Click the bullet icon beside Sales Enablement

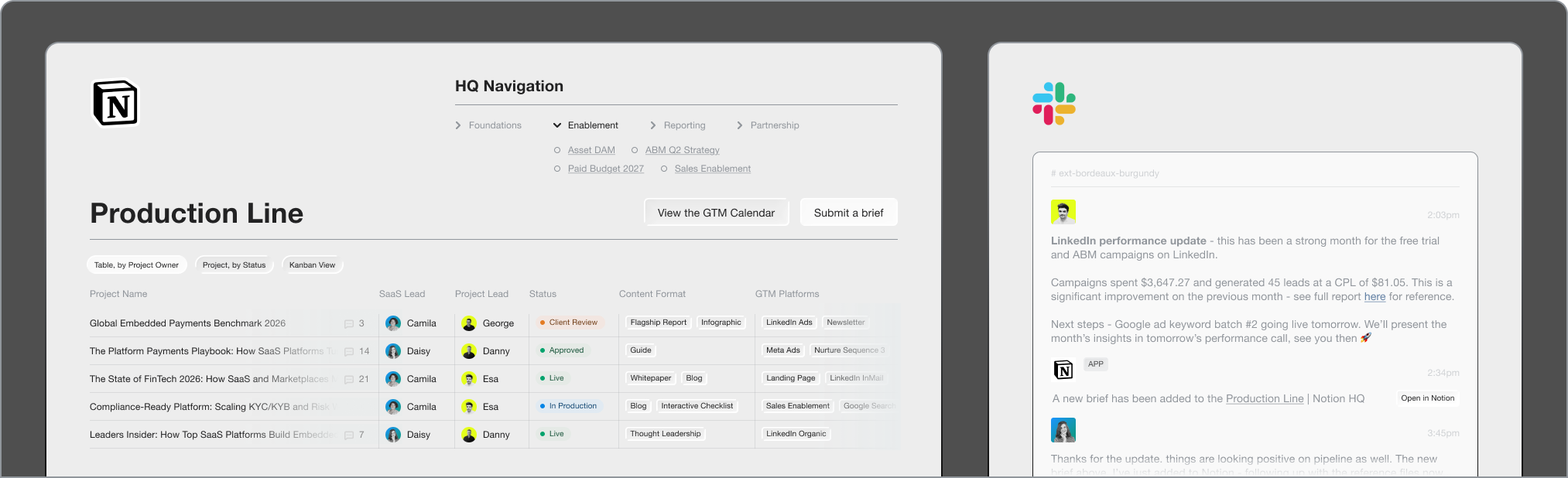tap(664, 169)
